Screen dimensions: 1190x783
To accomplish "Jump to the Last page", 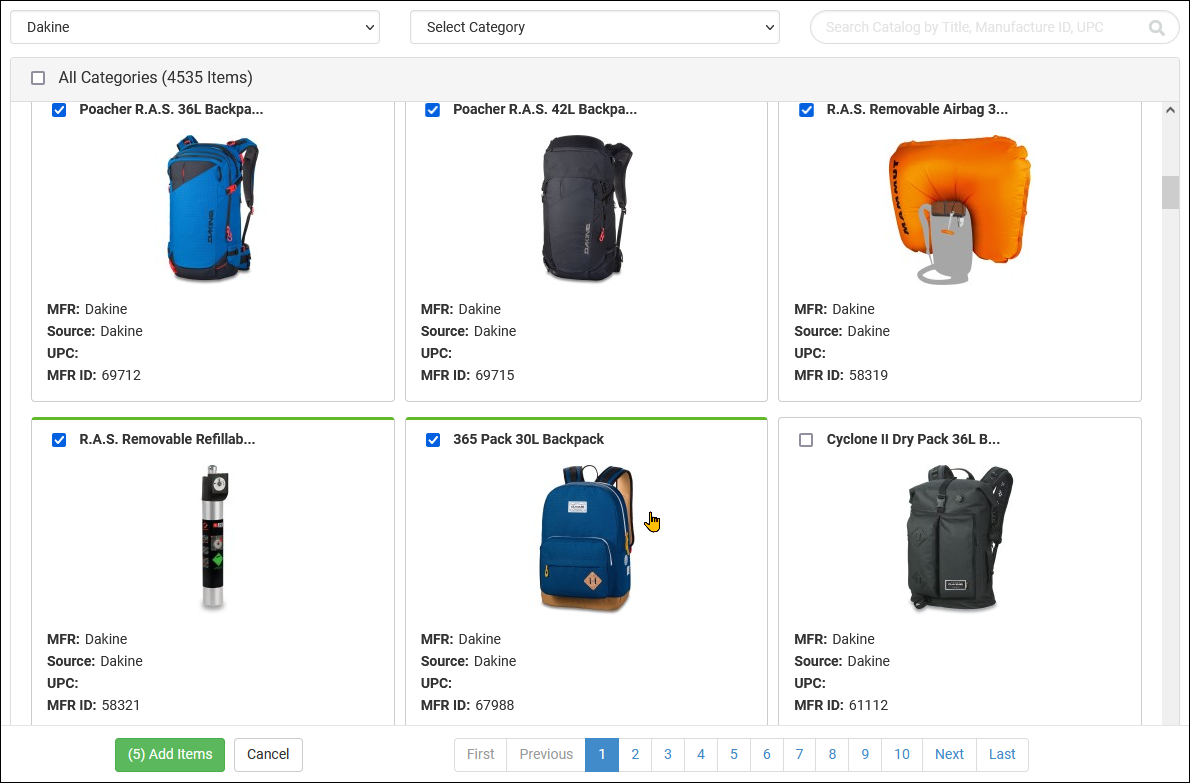I will coord(1002,755).
